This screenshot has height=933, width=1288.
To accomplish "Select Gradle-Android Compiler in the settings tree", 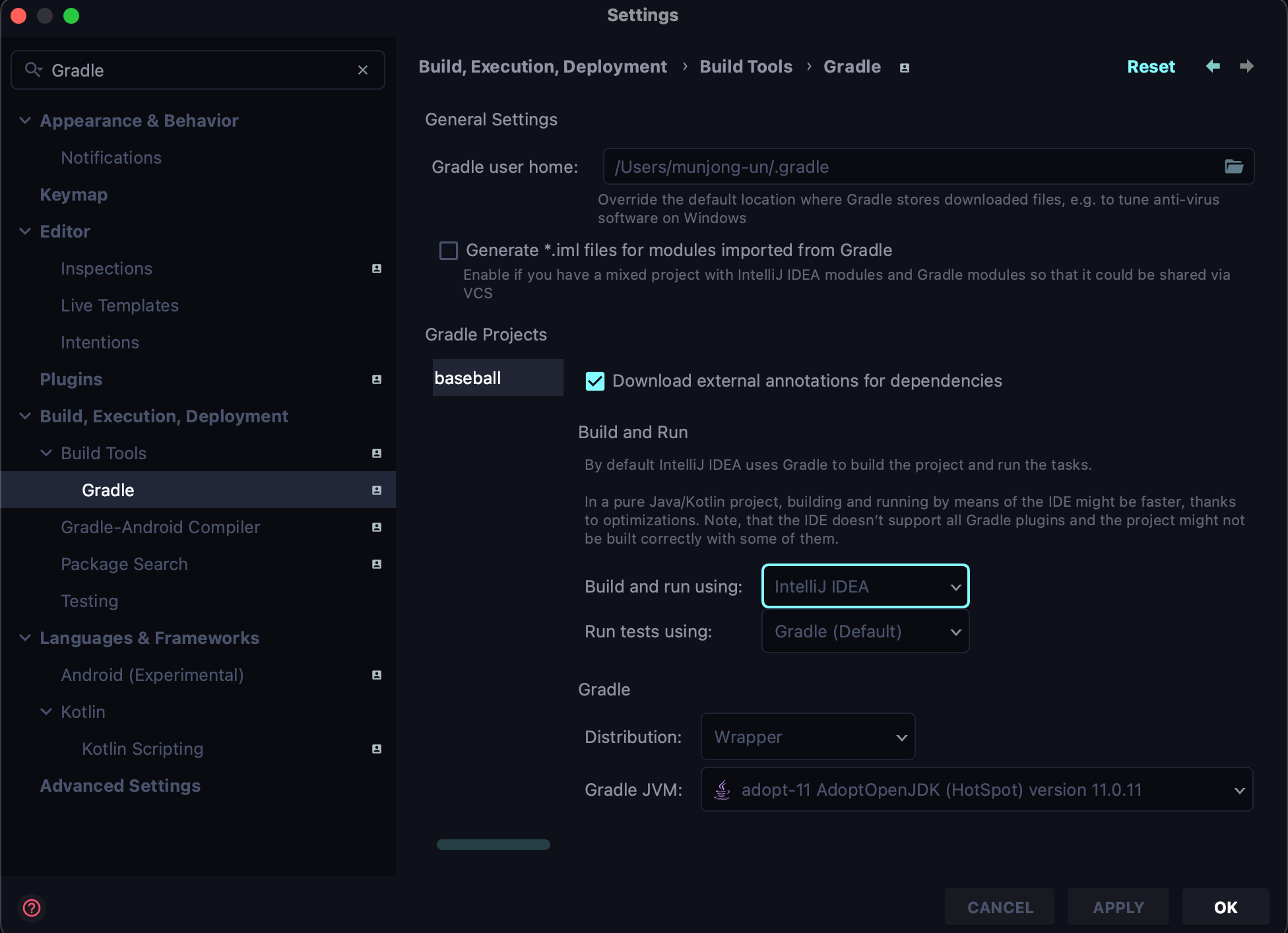I will [x=160, y=527].
